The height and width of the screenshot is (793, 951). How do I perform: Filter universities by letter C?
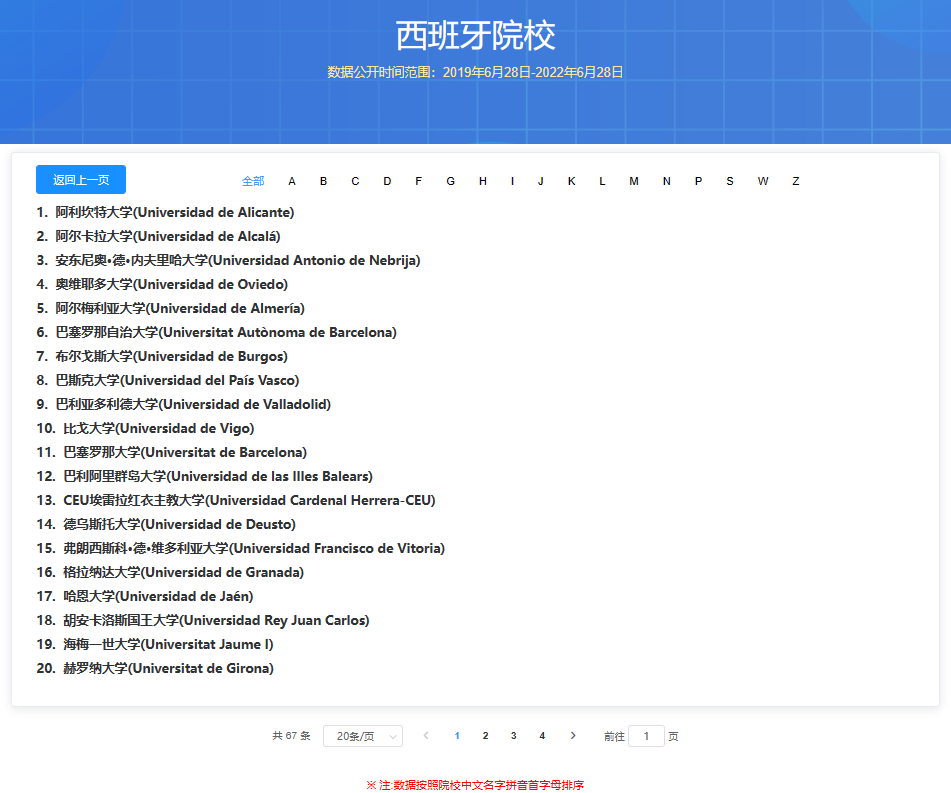(x=355, y=181)
